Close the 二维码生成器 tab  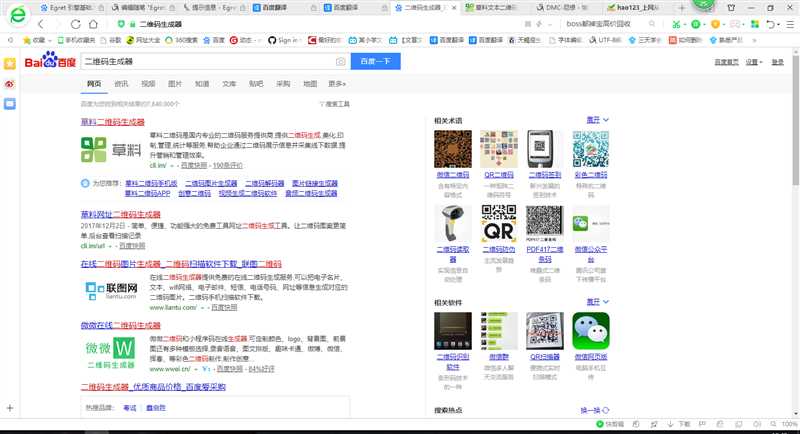tap(454, 8)
